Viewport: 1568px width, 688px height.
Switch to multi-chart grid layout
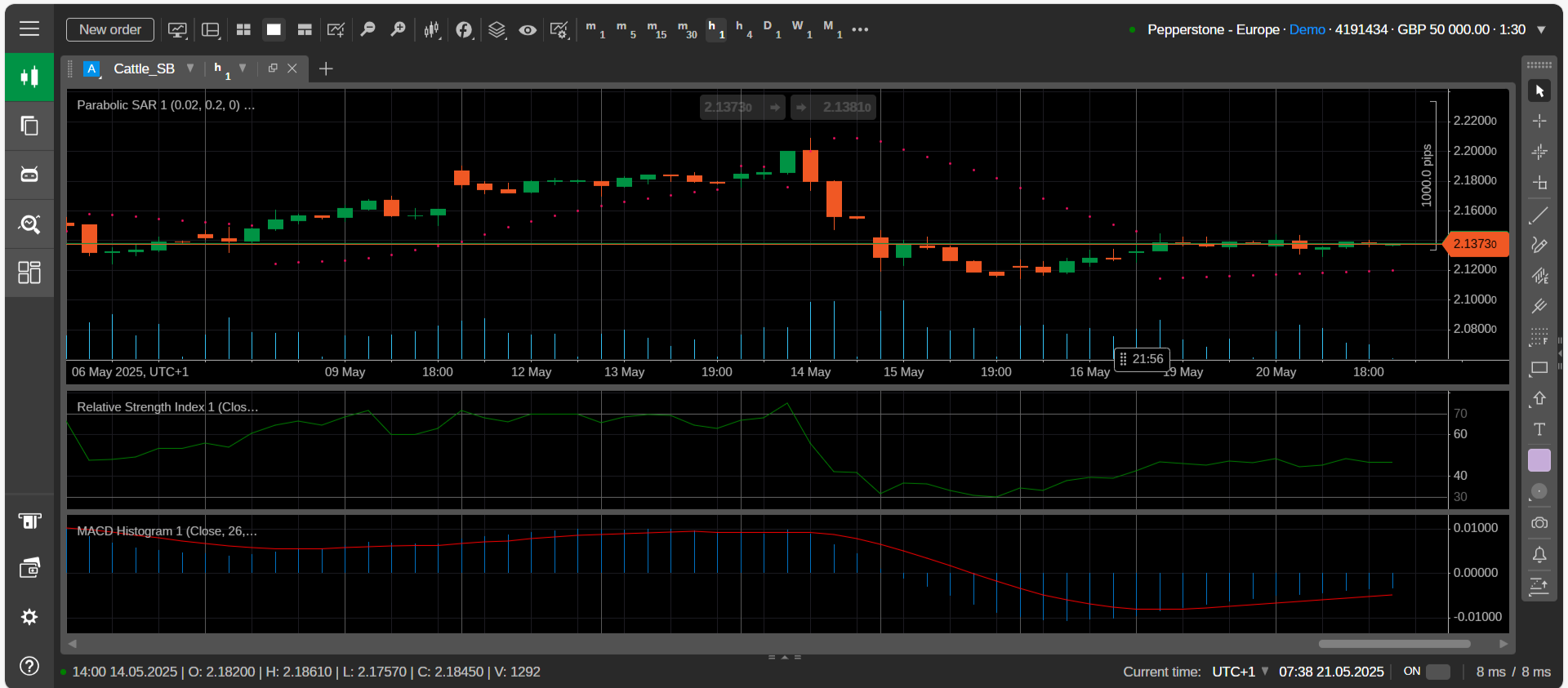(243, 29)
